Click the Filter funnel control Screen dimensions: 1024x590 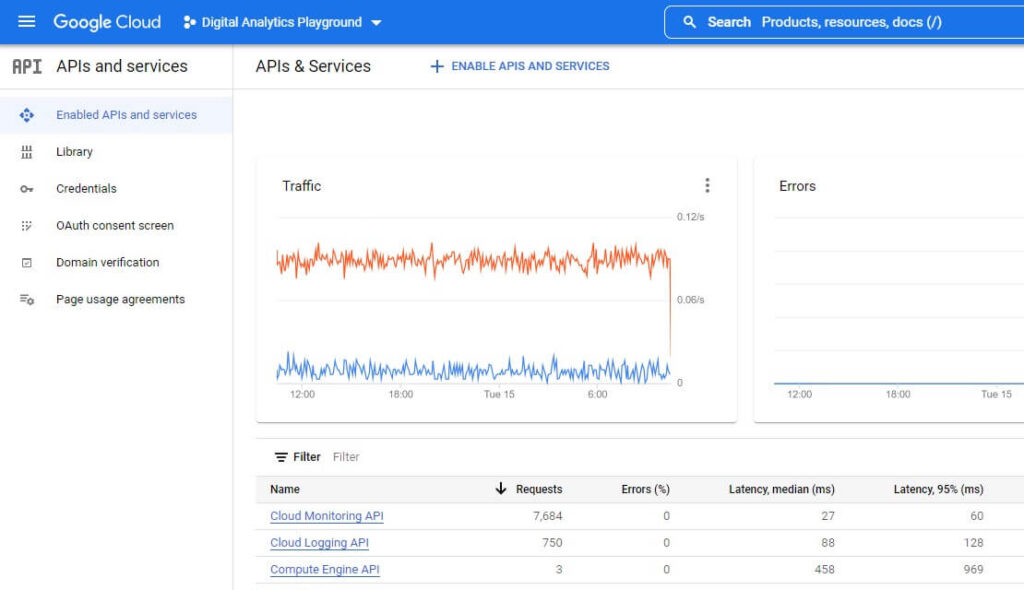tap(280, 456)
